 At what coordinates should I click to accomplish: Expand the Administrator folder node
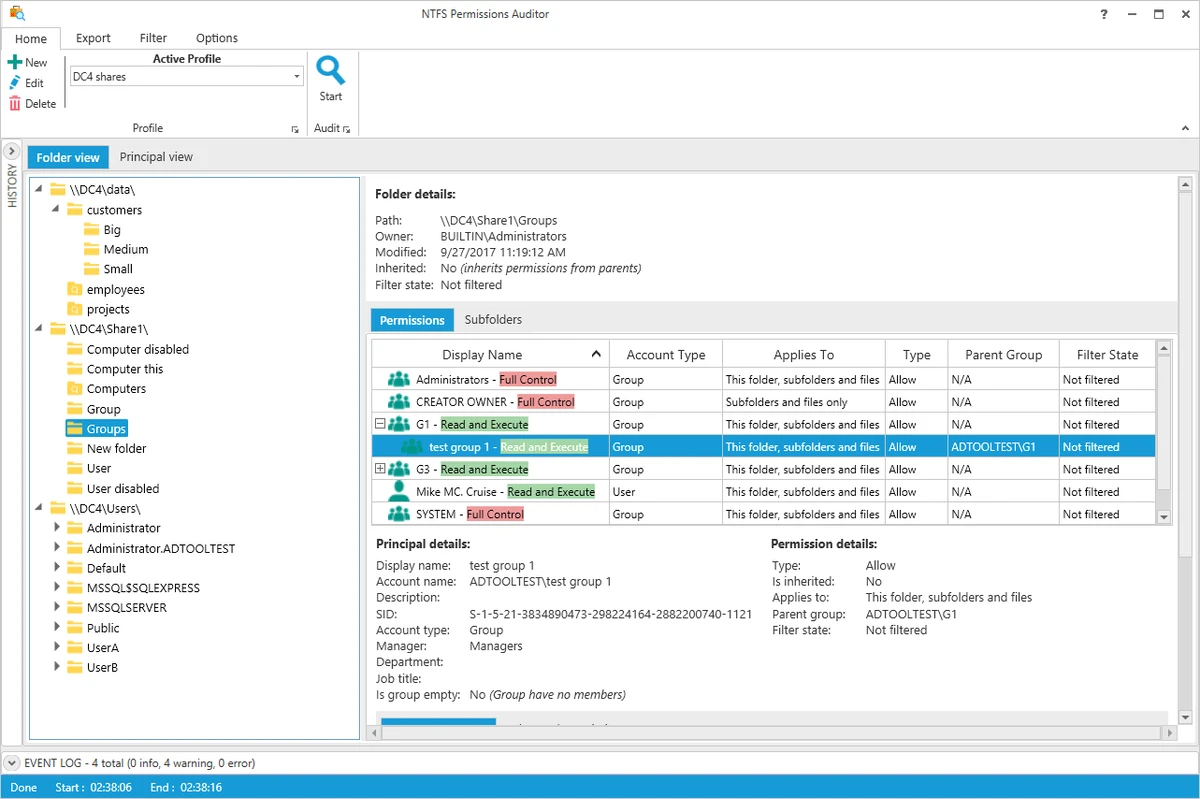tap(57, 528)
